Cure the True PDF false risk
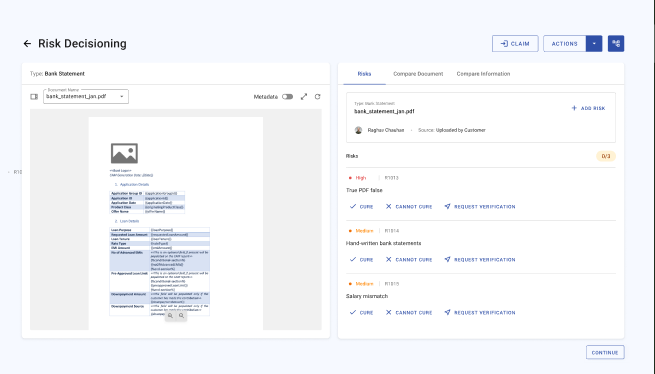The image size is (655, 374). tap(361, 206)
